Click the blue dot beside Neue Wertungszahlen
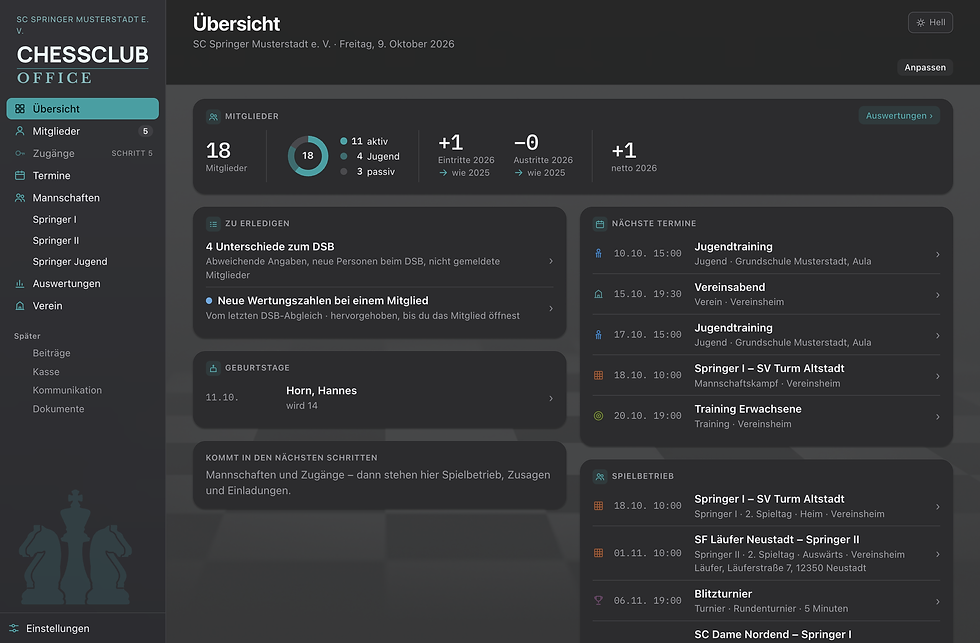Image resolution: width=980 pixels, height=643 pixels. point(209,301)
